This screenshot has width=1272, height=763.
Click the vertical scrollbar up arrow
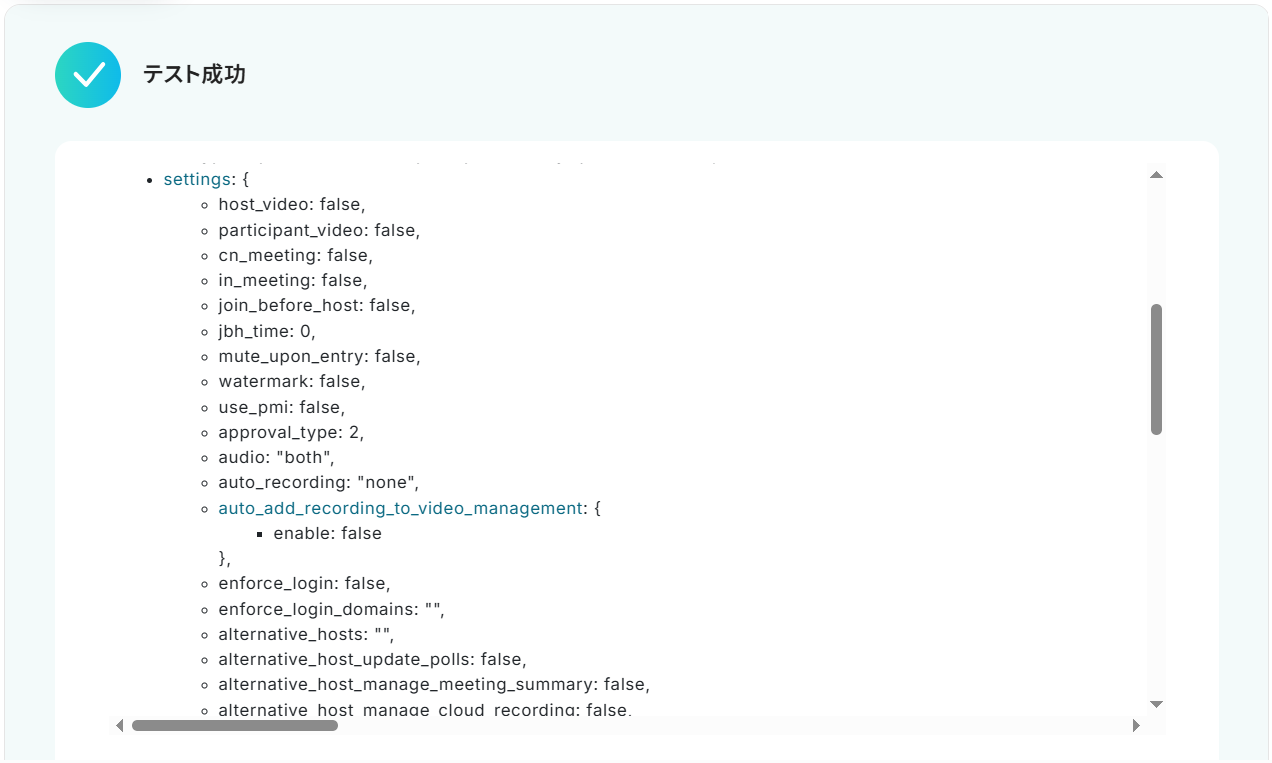click(x=1156, y=175)
